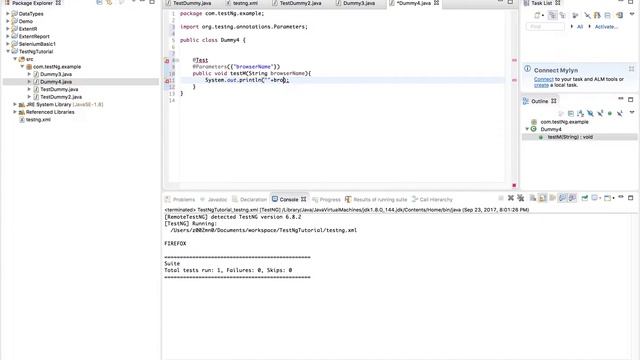Expand the DataTypes project
The image size is (640, 360).
click(x=7, y=14)
